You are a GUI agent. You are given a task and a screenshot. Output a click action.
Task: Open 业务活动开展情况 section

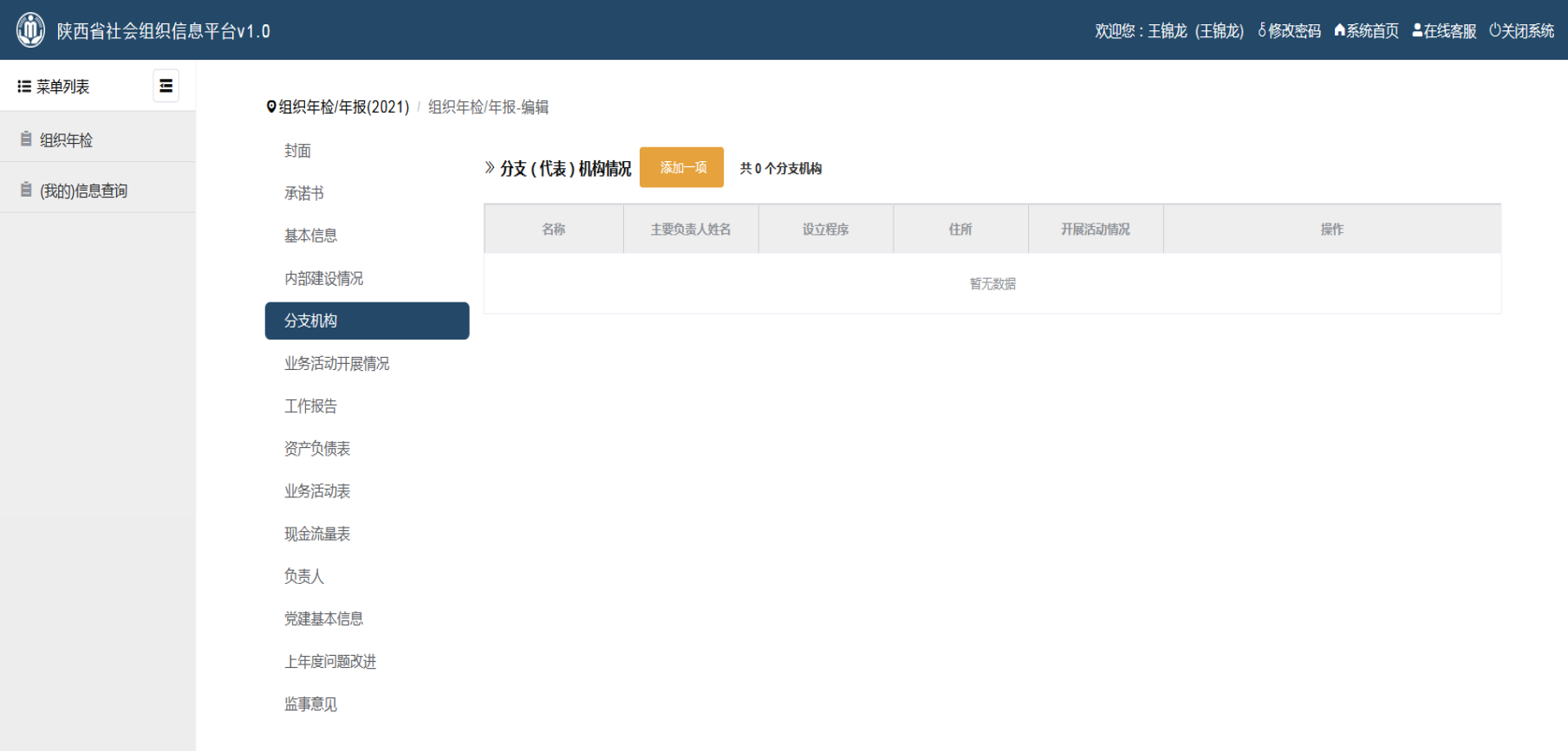pyautogui.click(x=336, y=364)
